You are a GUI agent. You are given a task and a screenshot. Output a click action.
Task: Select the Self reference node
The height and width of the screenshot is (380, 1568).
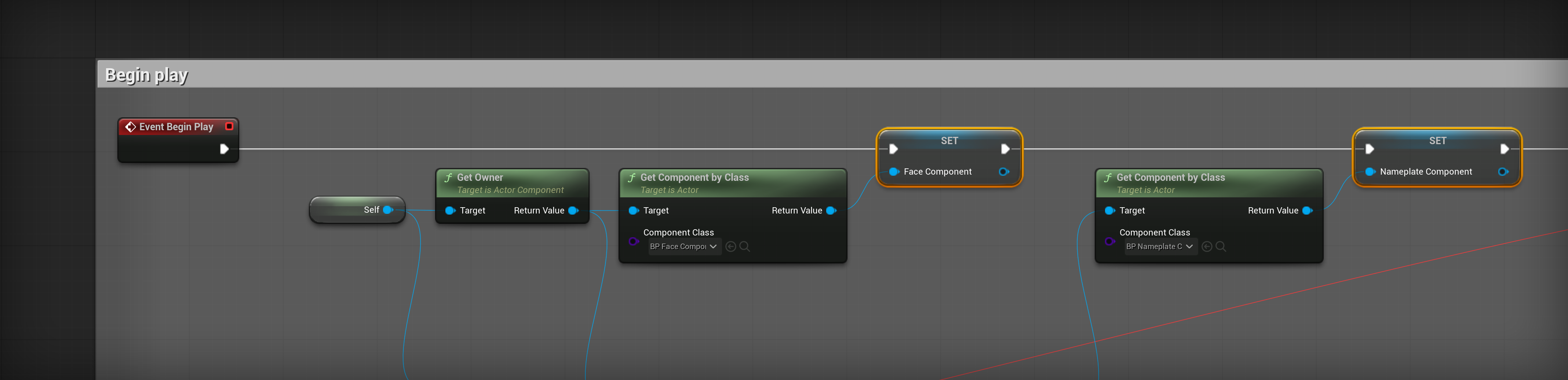[x=357, y=209]
